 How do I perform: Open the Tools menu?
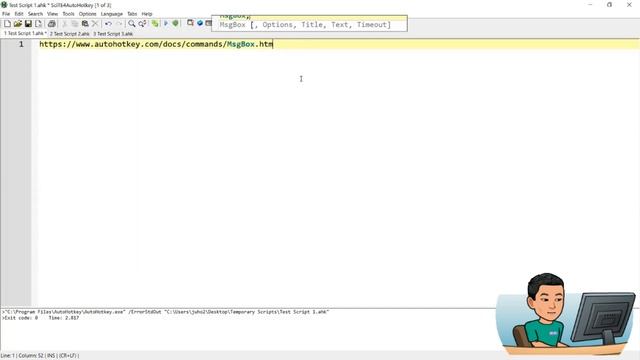(x=69, y=14)
